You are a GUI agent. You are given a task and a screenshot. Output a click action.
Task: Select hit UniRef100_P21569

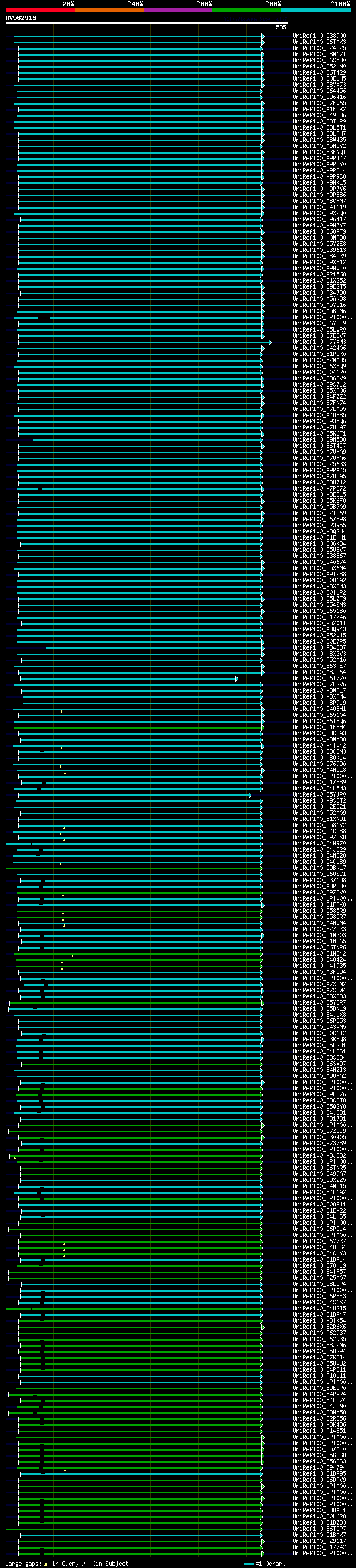(319, 513)
